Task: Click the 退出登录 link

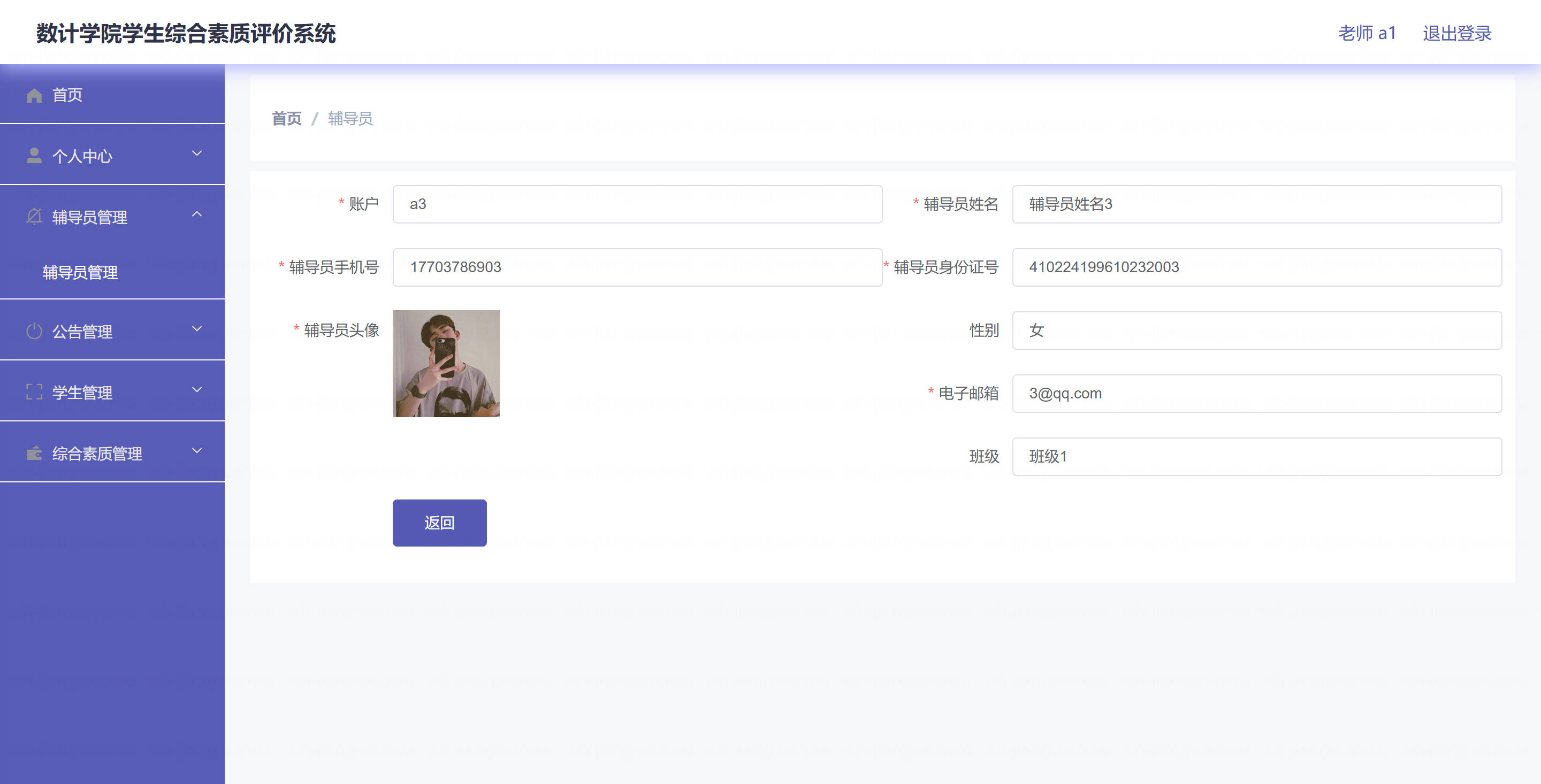Action: (x=1457, y=33)
